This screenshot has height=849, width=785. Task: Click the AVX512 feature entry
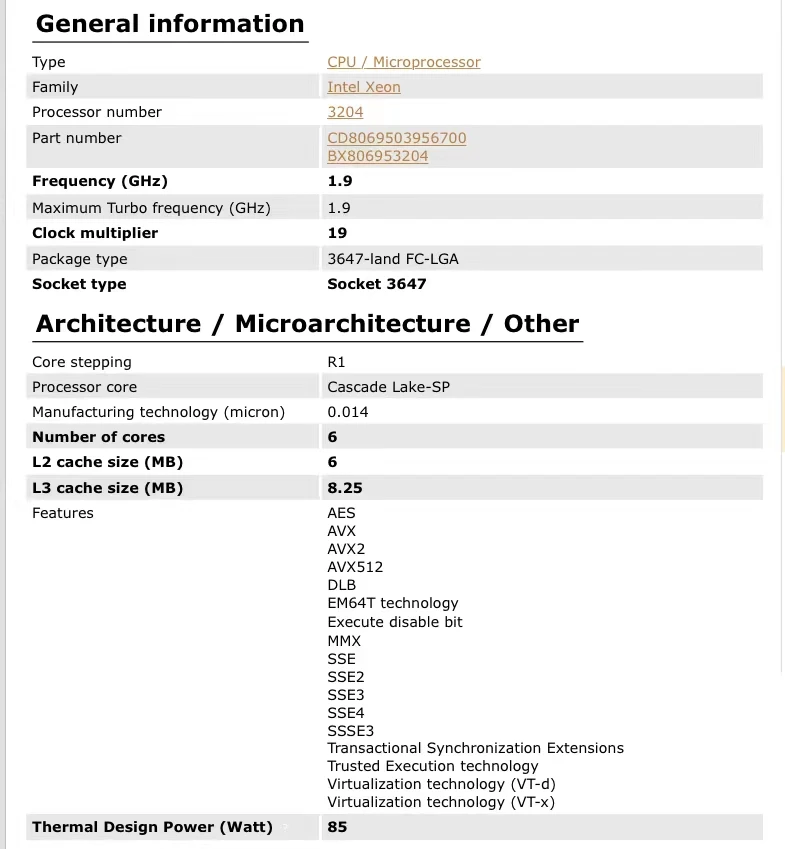(x=355, y=567)
